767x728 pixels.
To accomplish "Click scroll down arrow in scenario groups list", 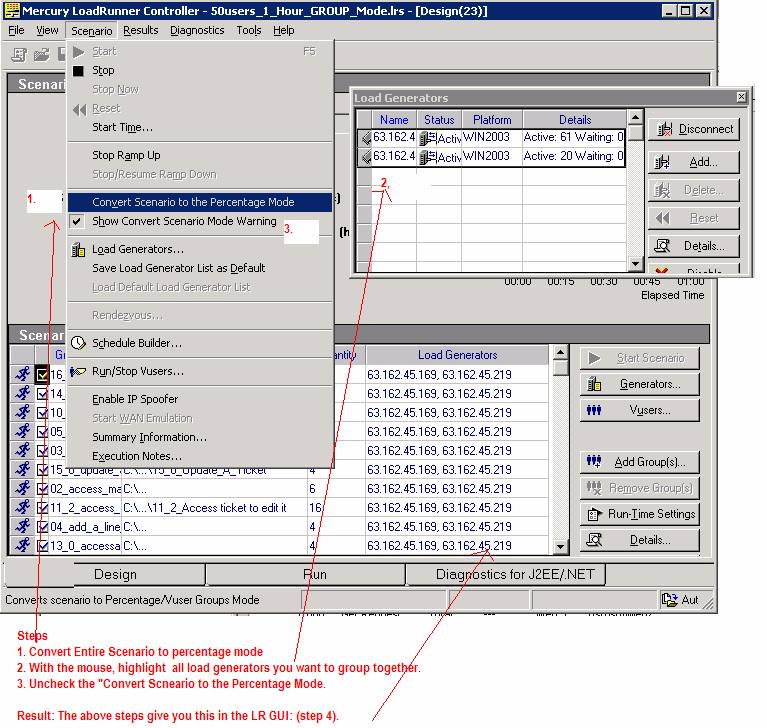I will (x=561, y=546).
